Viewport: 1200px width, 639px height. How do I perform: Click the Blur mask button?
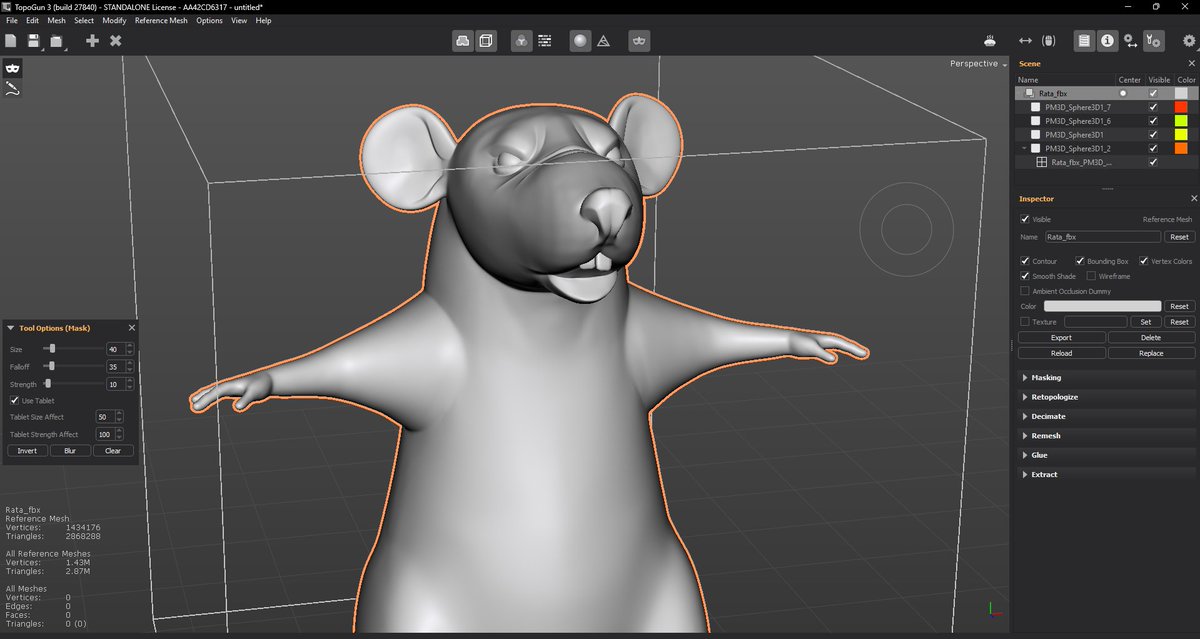(x=70, y=450)
